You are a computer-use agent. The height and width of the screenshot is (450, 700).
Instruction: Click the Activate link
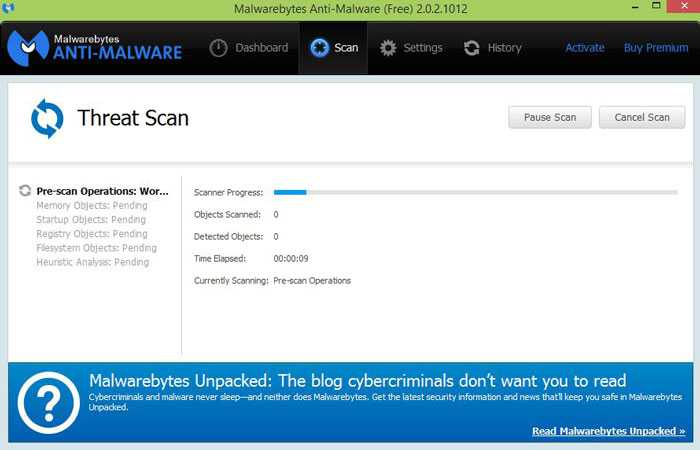pyautogui.click(x=585, y=48)
